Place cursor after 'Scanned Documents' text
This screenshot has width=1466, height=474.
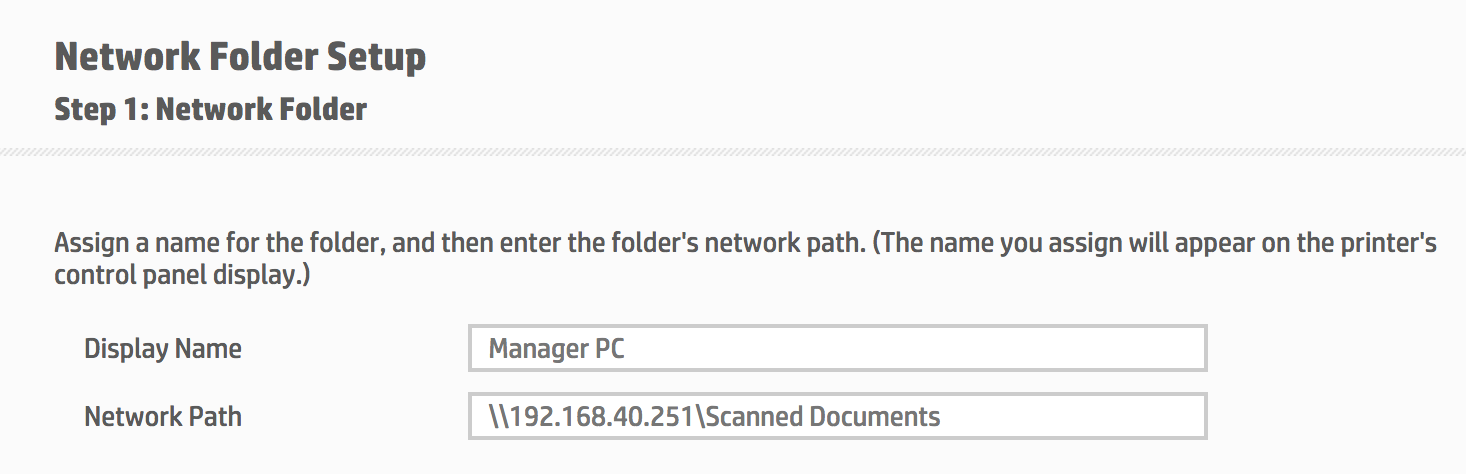coord(943,416)
